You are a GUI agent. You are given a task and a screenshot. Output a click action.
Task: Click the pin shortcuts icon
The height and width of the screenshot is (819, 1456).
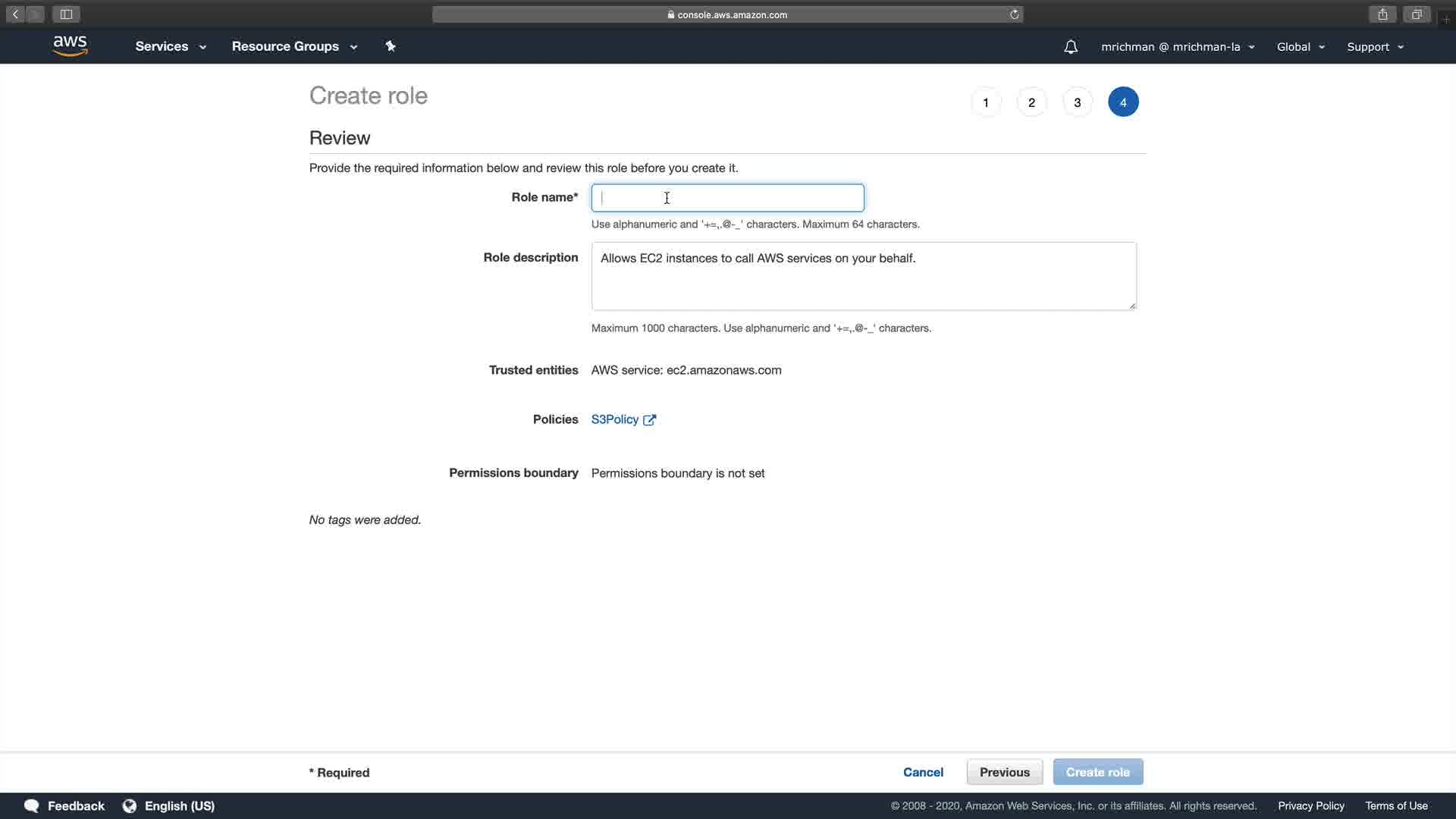point(391,46)
